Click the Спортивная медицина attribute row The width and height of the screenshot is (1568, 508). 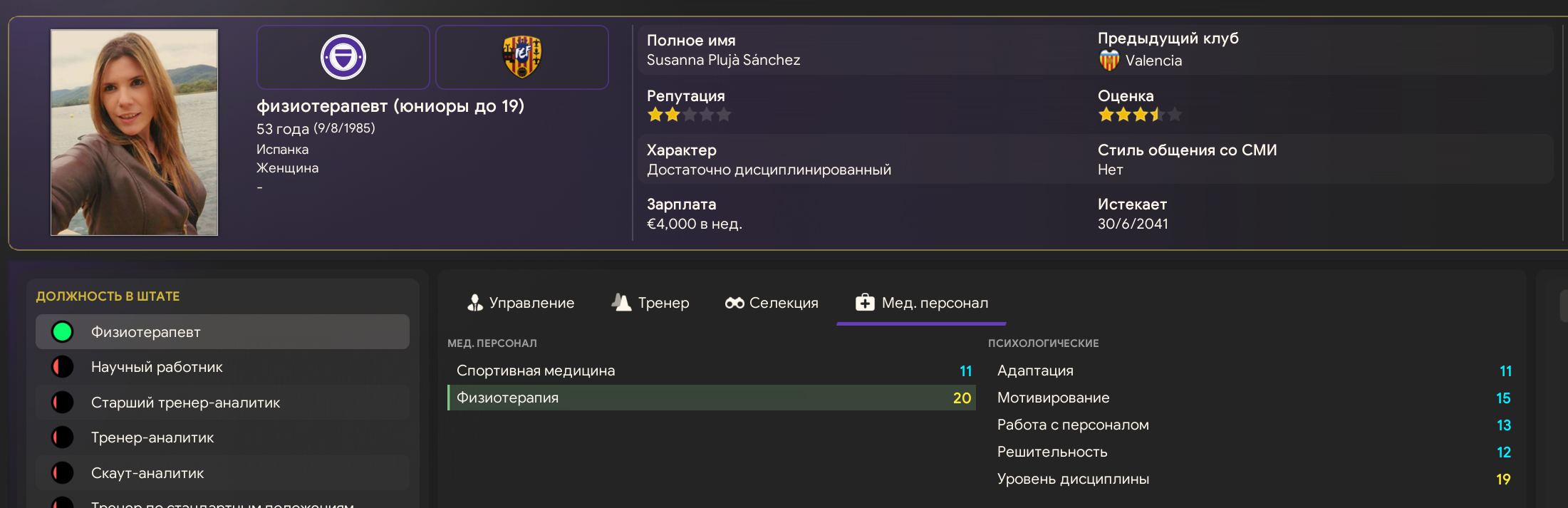point(711,370)
